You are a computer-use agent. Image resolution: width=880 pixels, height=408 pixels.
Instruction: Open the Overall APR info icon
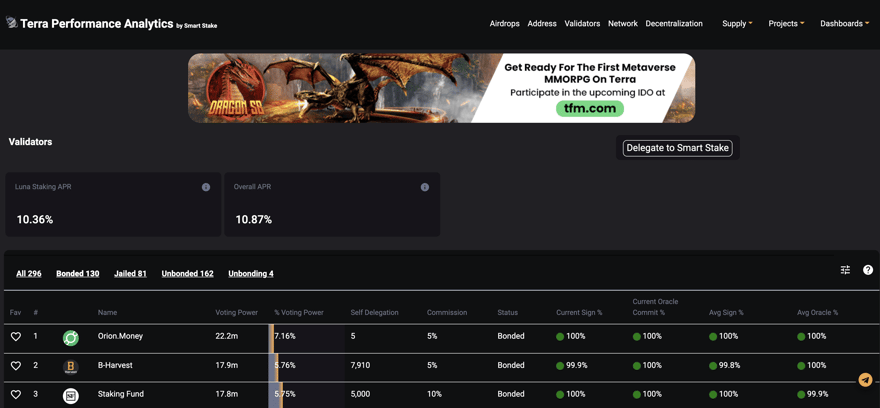tap(425, 187)
